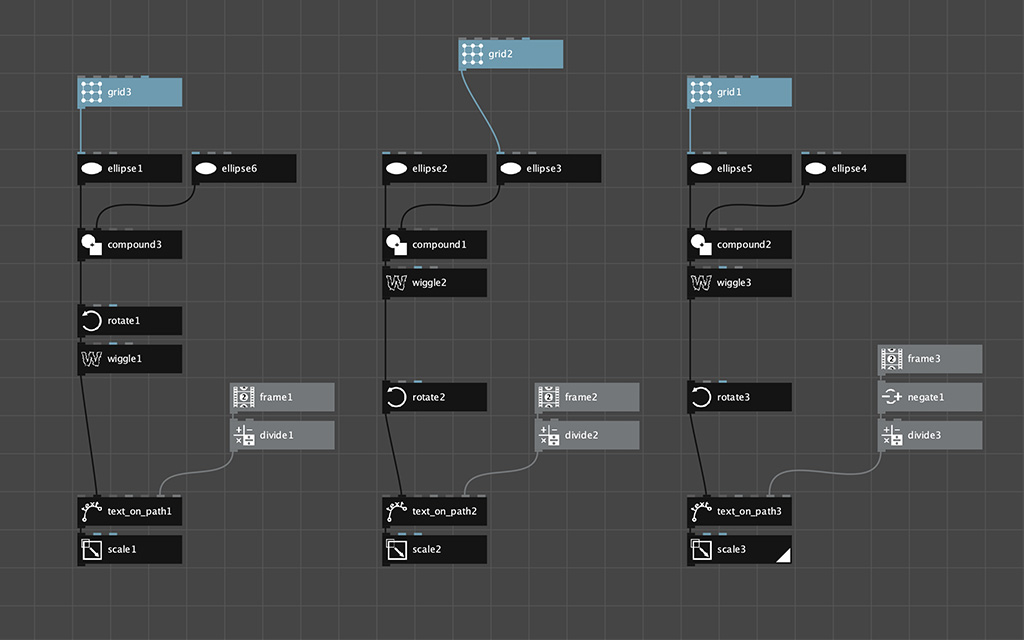Viewport: 1024px width, 640px height.
Task: Select the divide3 node label
Action: tap(924, 435)
